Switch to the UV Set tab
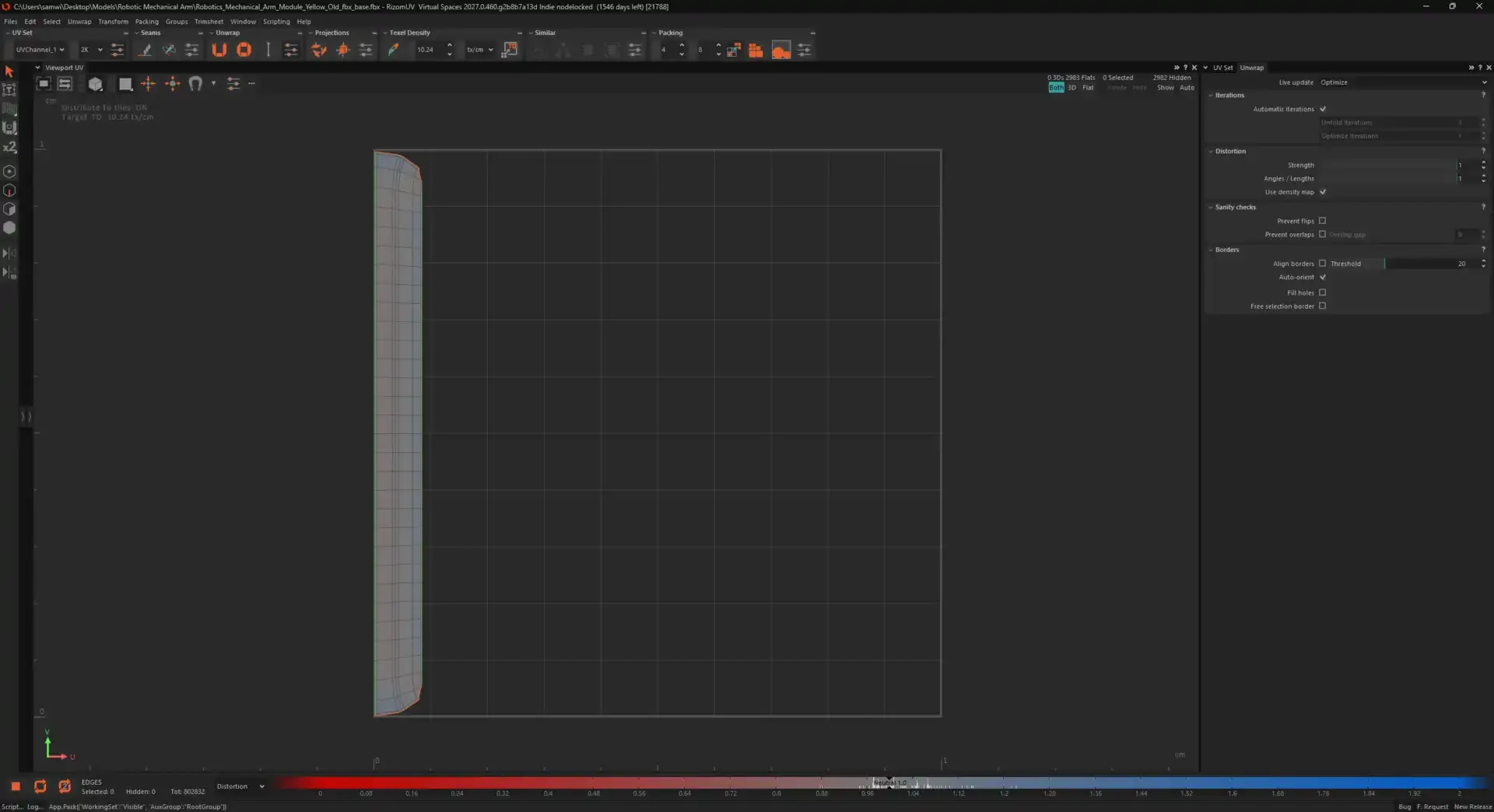 1222,68
